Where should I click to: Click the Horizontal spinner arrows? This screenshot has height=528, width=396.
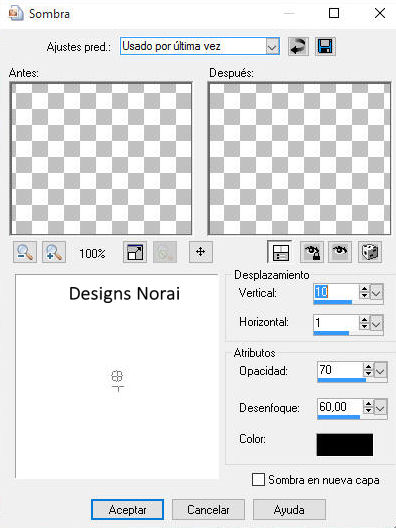(364, 323)
